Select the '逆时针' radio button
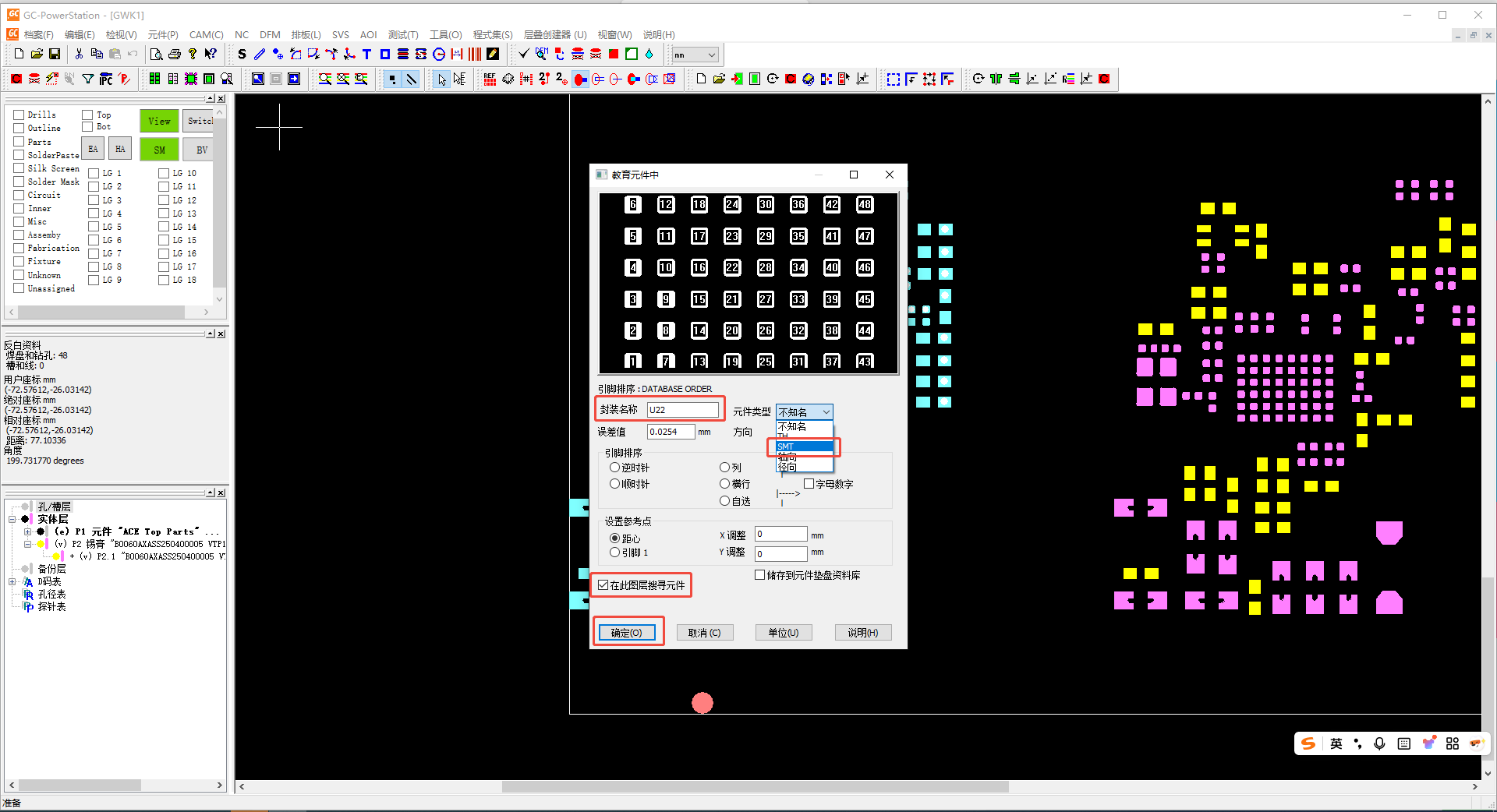Screen dimensions: 1497x812 point(614,468)
